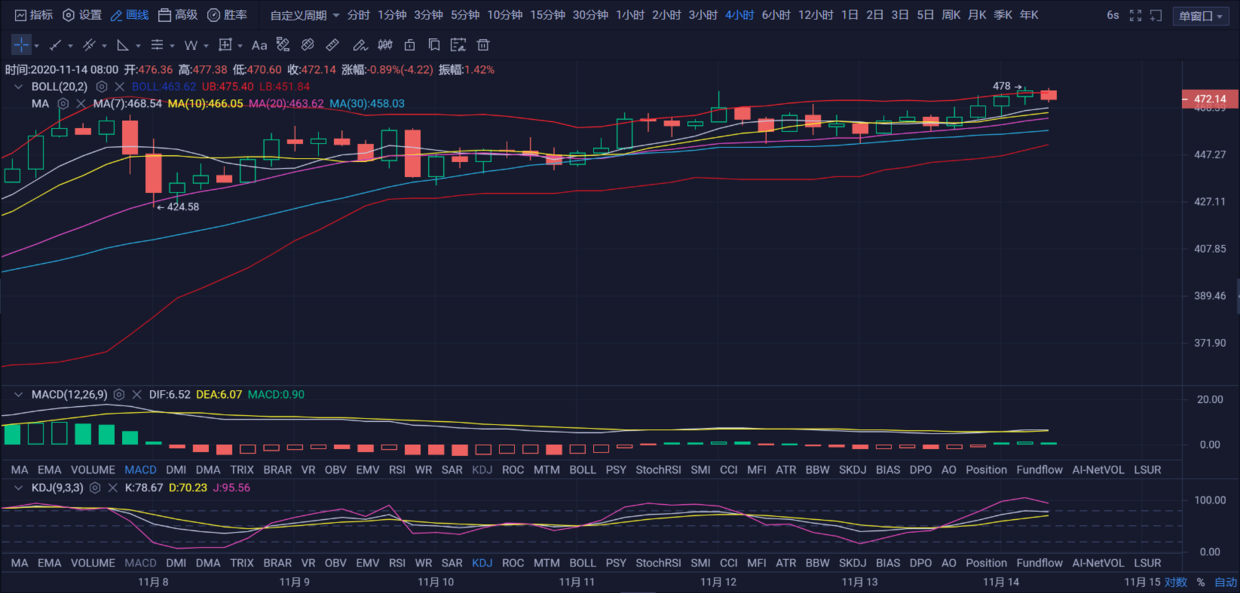The height and width of the screenshot is (593, 1240).
Task: Click the 472.14 current price label
Action: pyautogui.click(x=1209, y=99)
